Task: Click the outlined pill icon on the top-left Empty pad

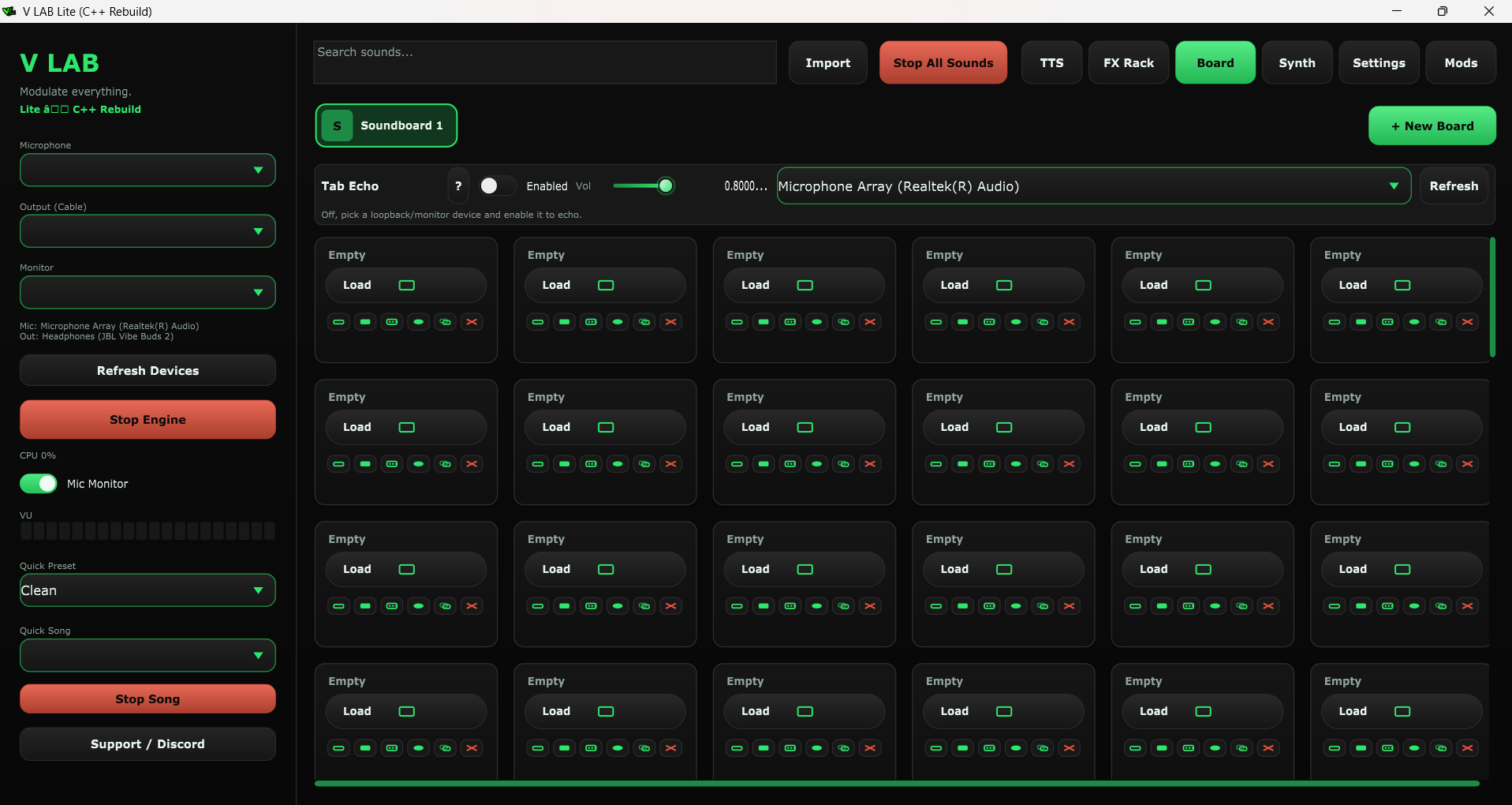Action: pos(338,322)
